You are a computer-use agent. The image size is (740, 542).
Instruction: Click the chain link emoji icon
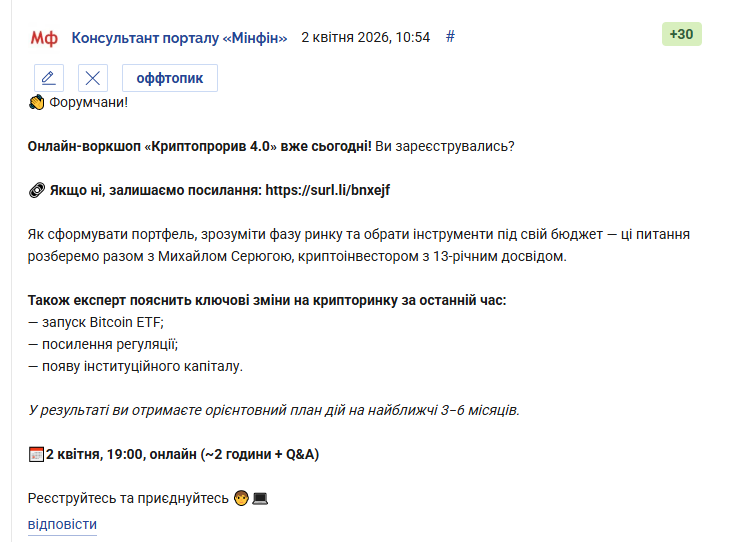coord(36,190)
